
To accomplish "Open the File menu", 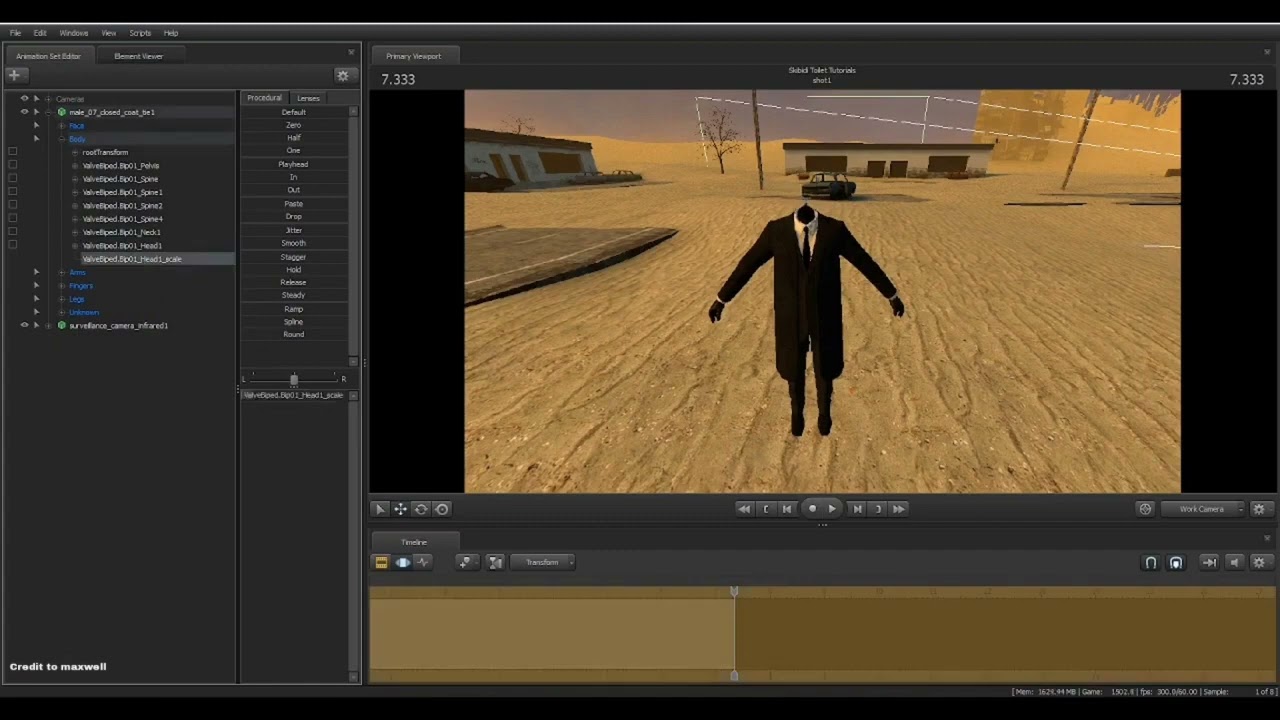I will [15, 33].
